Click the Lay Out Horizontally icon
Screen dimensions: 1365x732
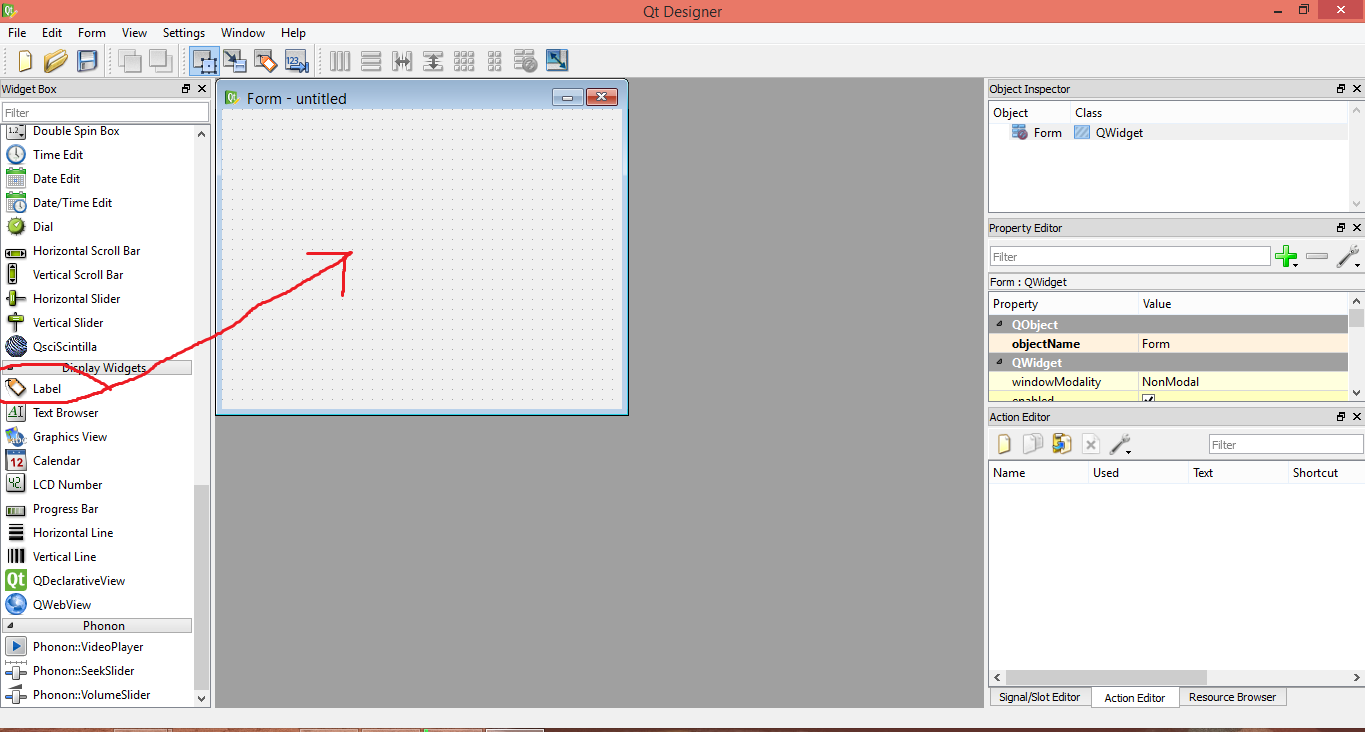tap(340, 61)
